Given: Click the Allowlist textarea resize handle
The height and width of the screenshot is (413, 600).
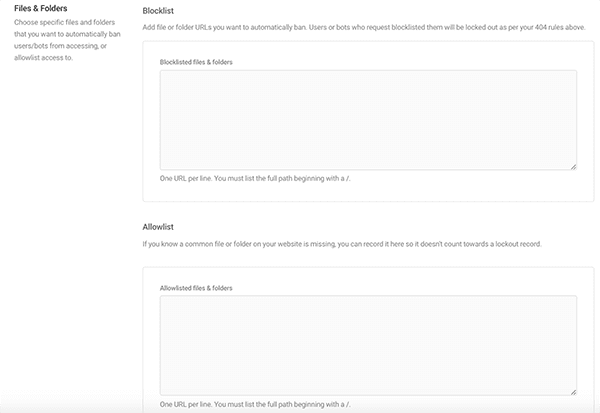Looking at the screenshot, I should (x=573, y=392).
